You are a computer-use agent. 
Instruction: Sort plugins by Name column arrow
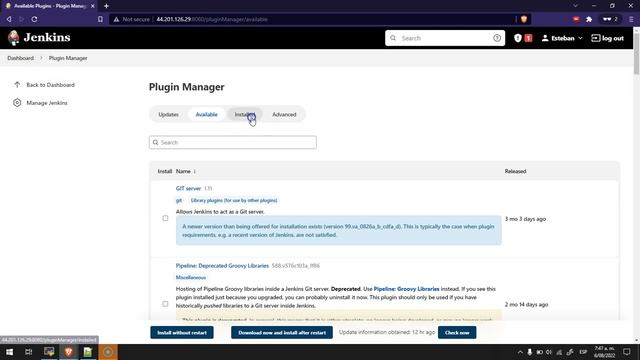(195, 171)
